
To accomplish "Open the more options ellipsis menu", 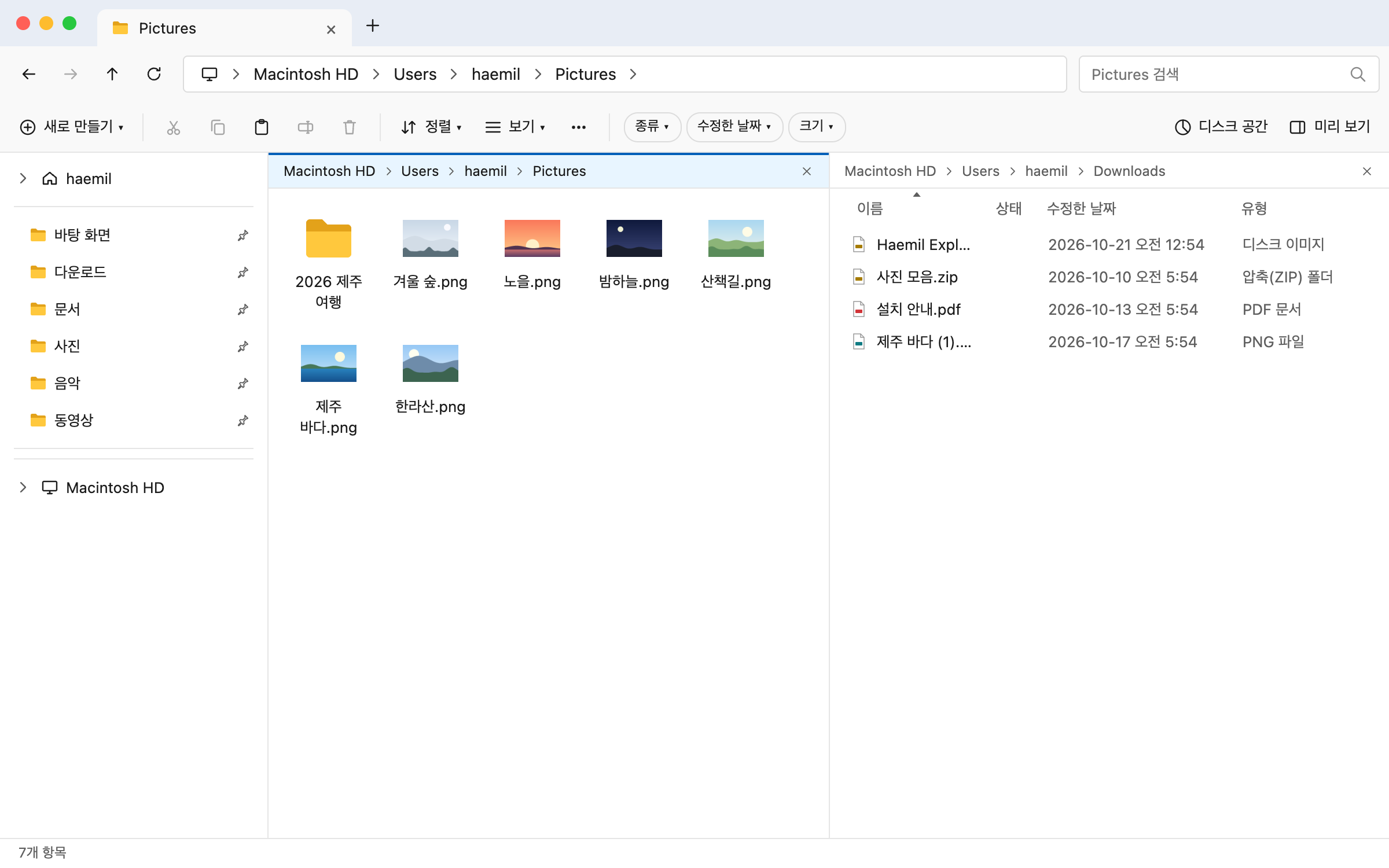I will (x=579, y=127).
